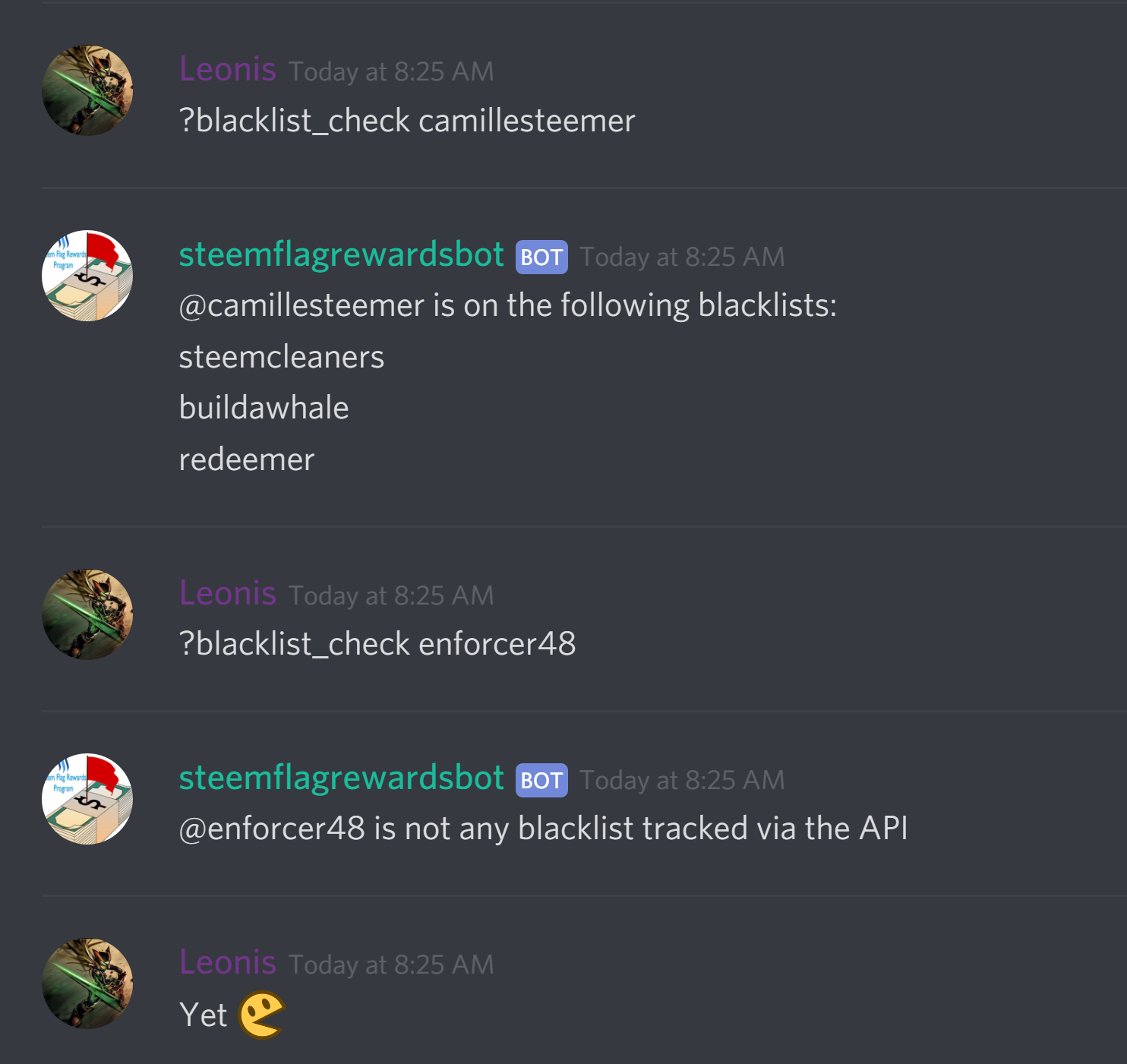Image resolution: width=1127 pixels, height=1064 pixels.
Task: Click Leonis avatar on first blacklist_check message
Action: (x=87, y=90)
